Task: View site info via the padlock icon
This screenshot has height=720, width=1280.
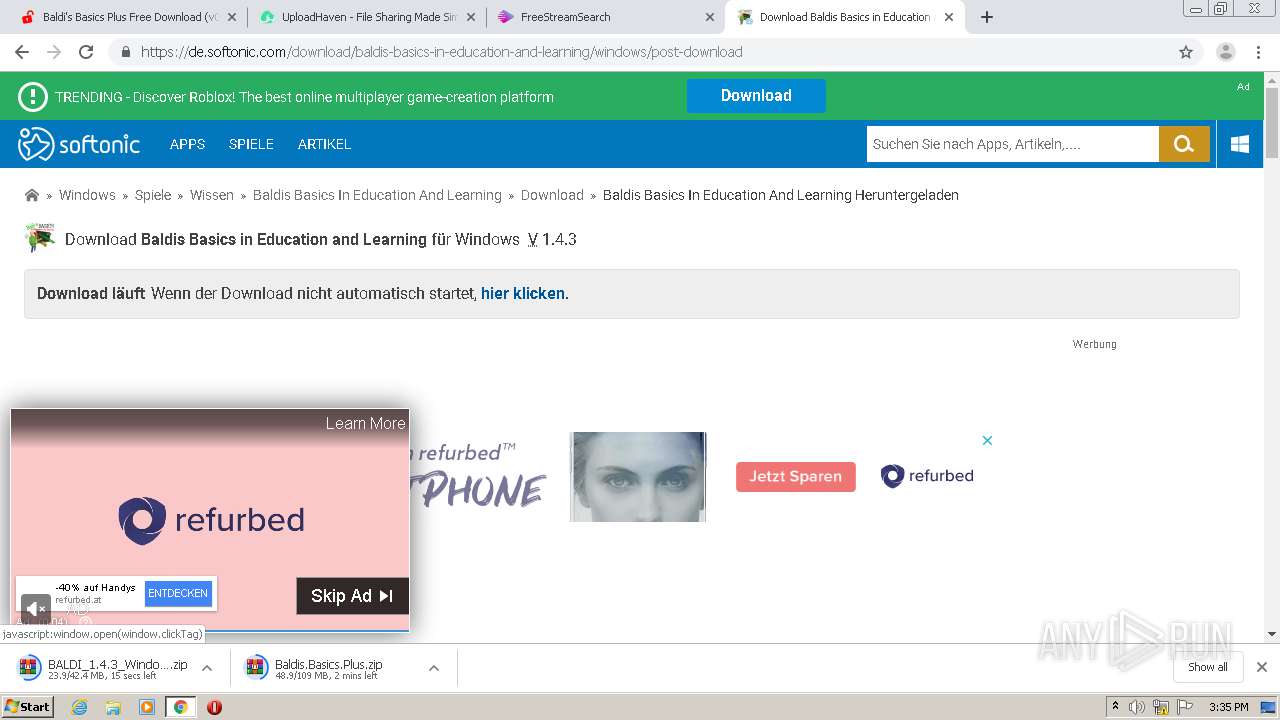Action: click(x=125, y=52)
